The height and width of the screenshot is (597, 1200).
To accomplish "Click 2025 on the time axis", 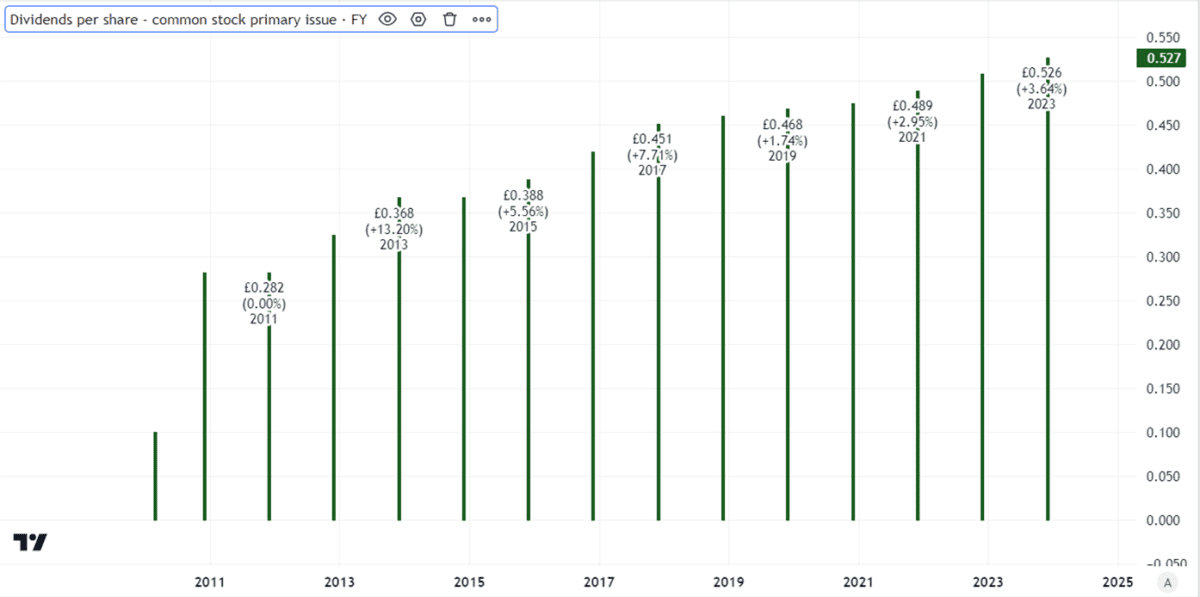I will tap(1117, 581).
